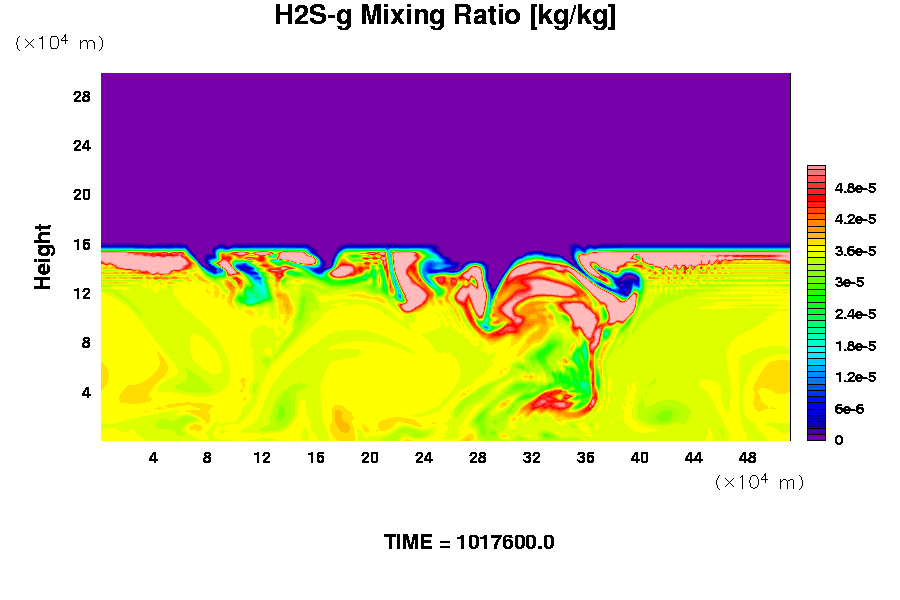This screenshot has width=900, height=600.
Task: Click the 3.6e-5 colorbar label
Action: (855, 251)
